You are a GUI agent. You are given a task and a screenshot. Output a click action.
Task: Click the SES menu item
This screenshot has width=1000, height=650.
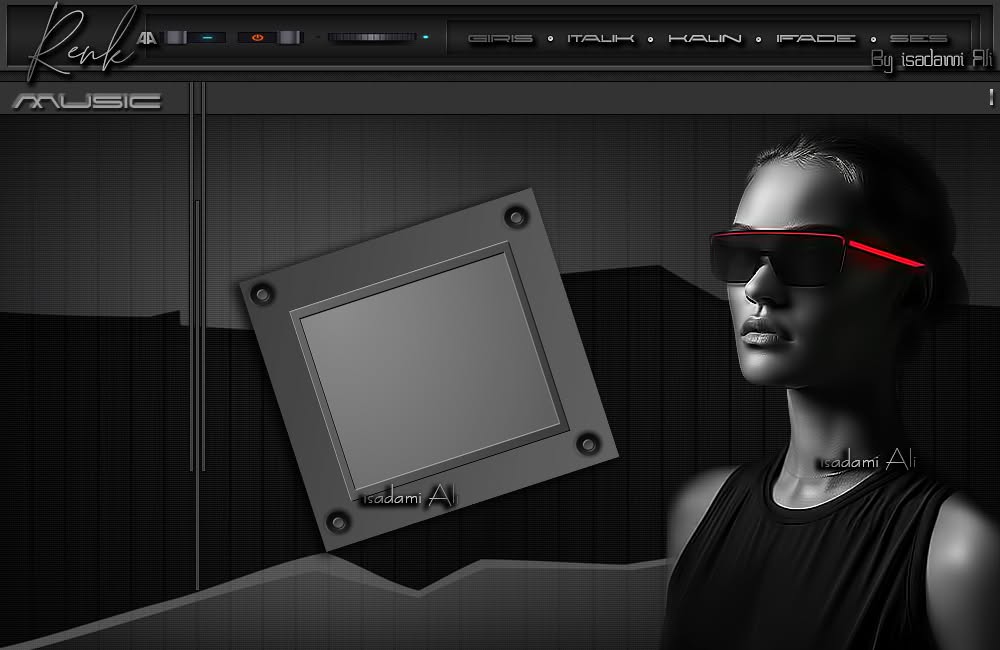tap(918, 39)
